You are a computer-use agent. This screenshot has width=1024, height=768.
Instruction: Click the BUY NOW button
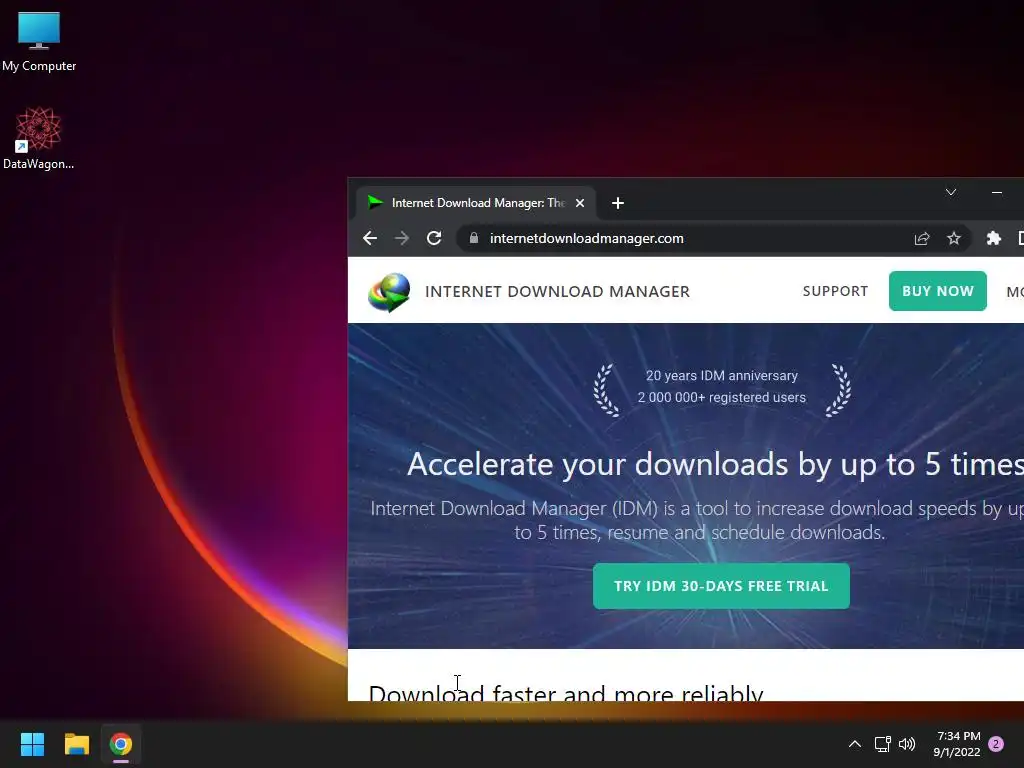[x=938, y=291]
